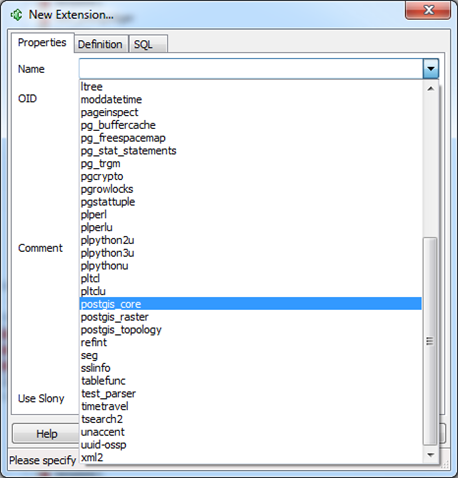
Task: Focus the Name input field
Action: tap(251, 69)
